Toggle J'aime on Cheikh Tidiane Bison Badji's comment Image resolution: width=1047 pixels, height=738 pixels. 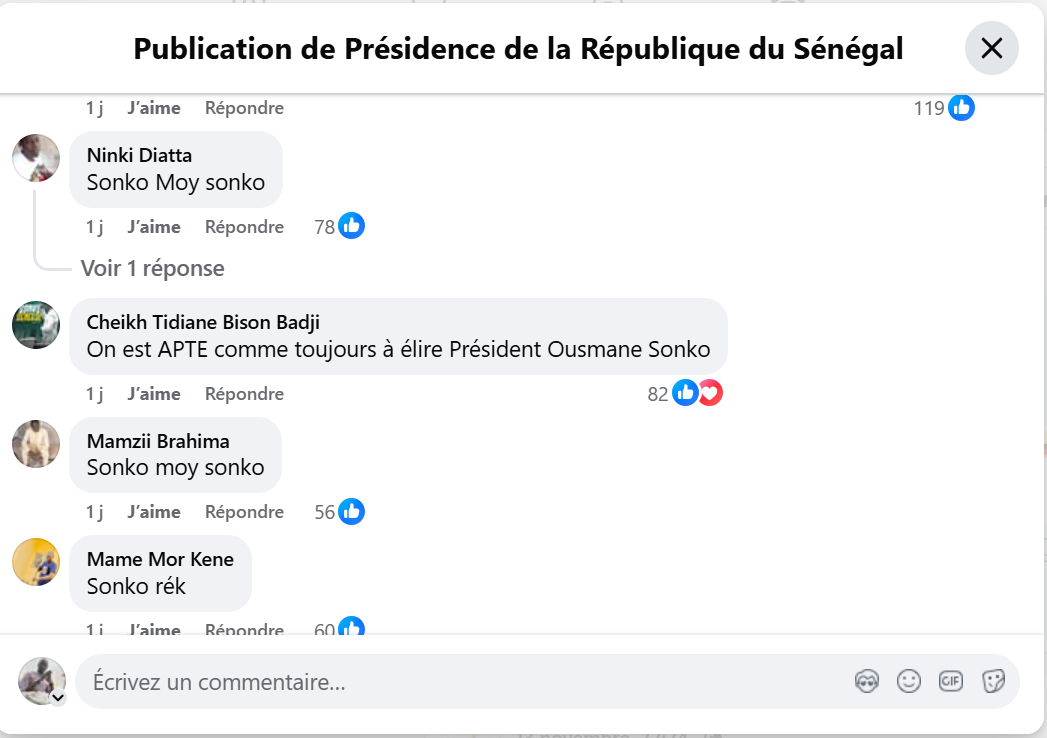pyautogui.click(x=154, y=394)
